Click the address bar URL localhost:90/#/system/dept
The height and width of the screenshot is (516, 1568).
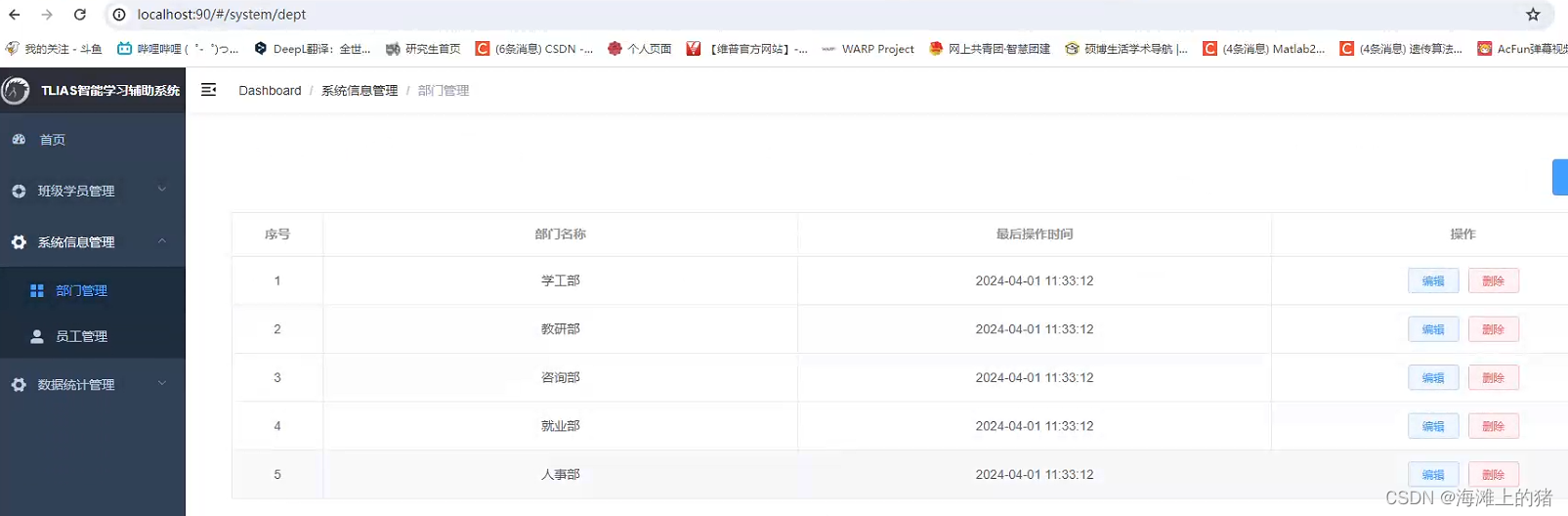click(222, 15)
